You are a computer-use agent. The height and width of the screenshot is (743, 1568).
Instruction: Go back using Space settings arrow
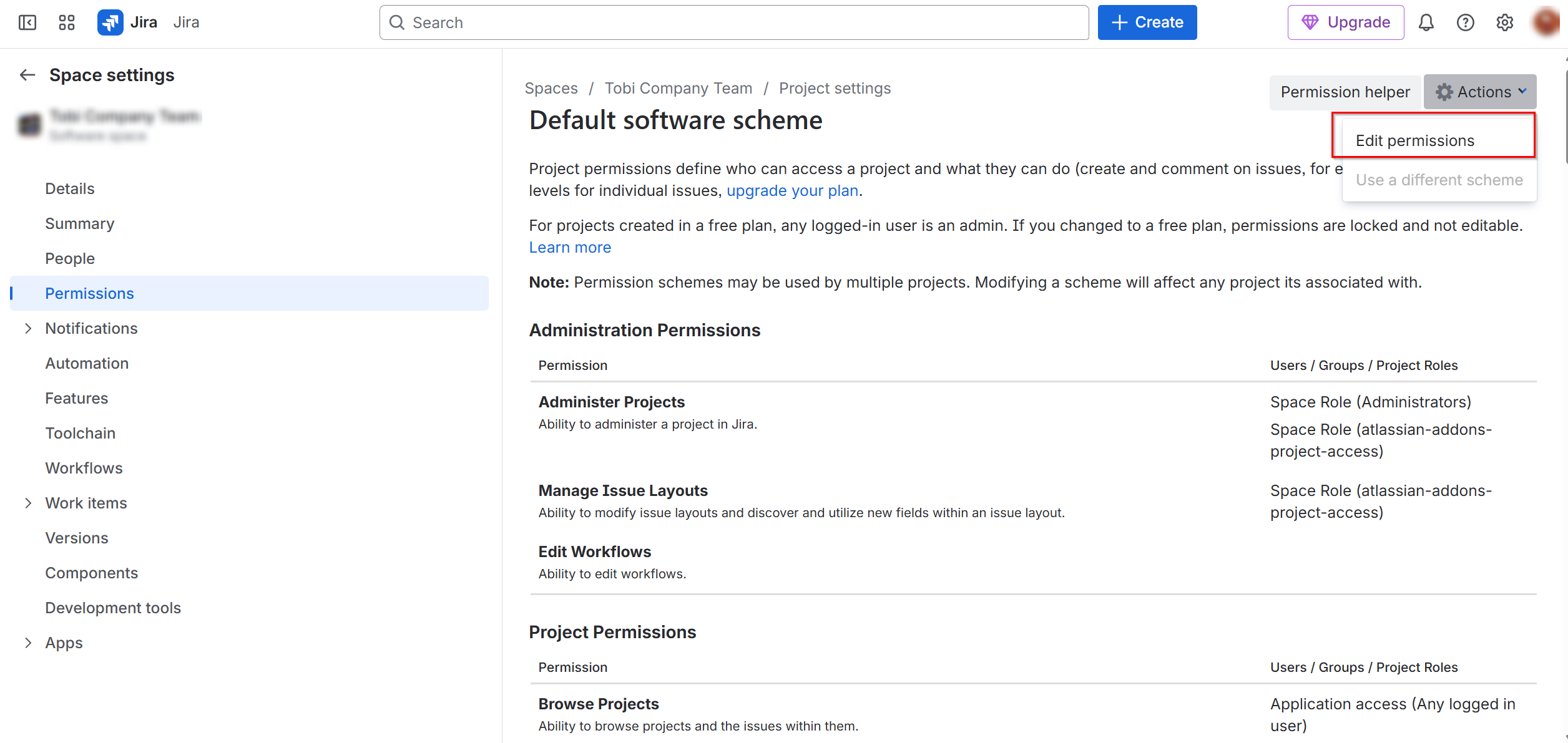(x=27, y=75)
